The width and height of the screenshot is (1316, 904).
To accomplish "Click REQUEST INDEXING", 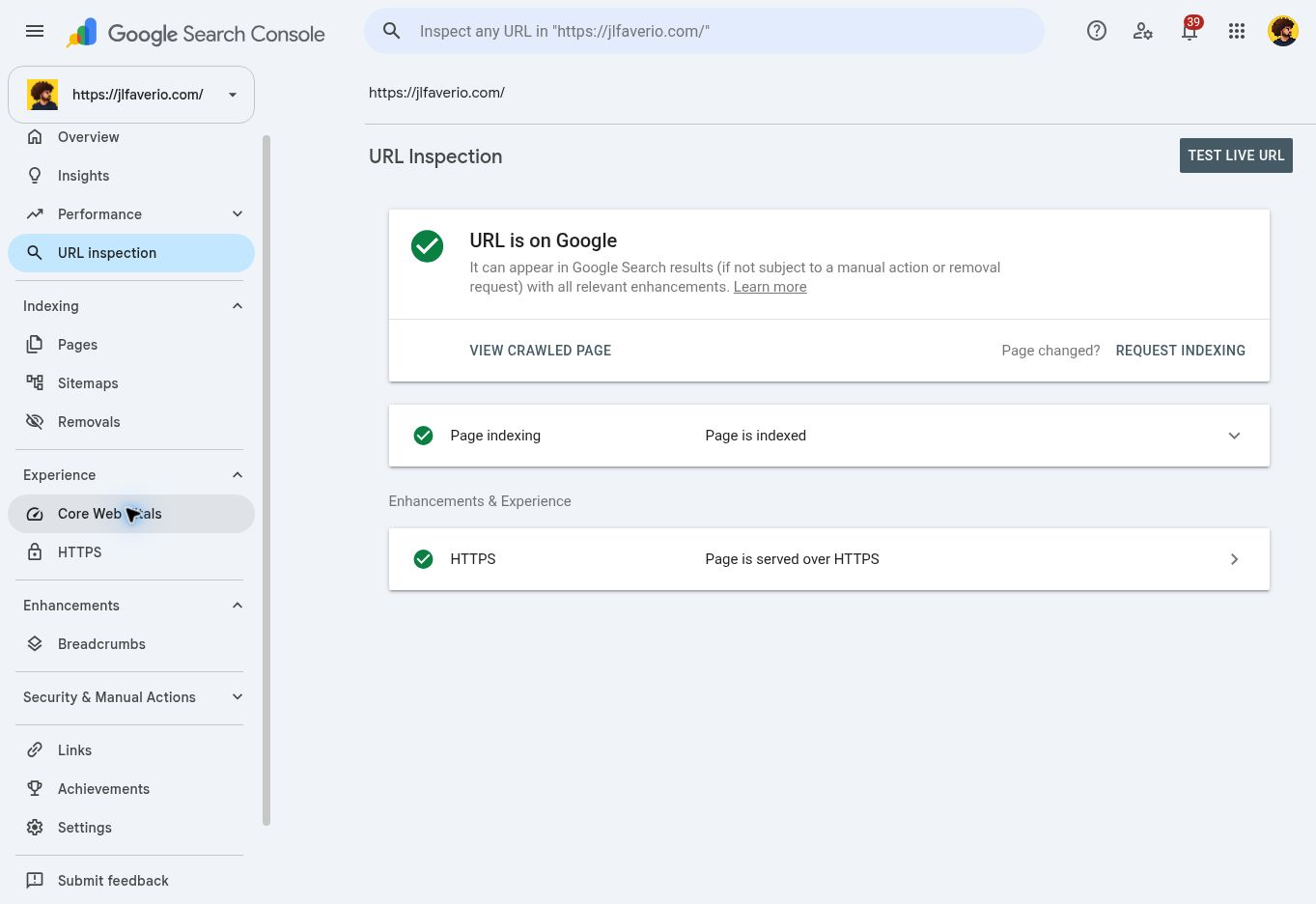I will tap(1180, 351).
